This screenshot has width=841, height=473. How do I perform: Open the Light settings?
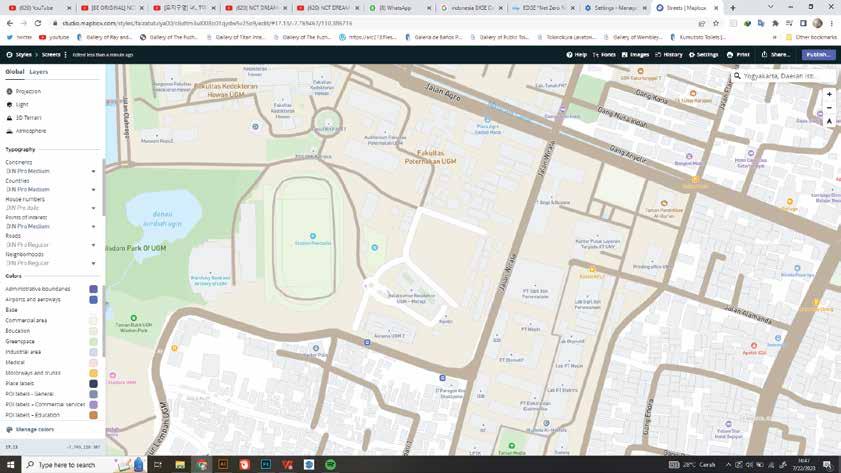(x=18, y=105)
